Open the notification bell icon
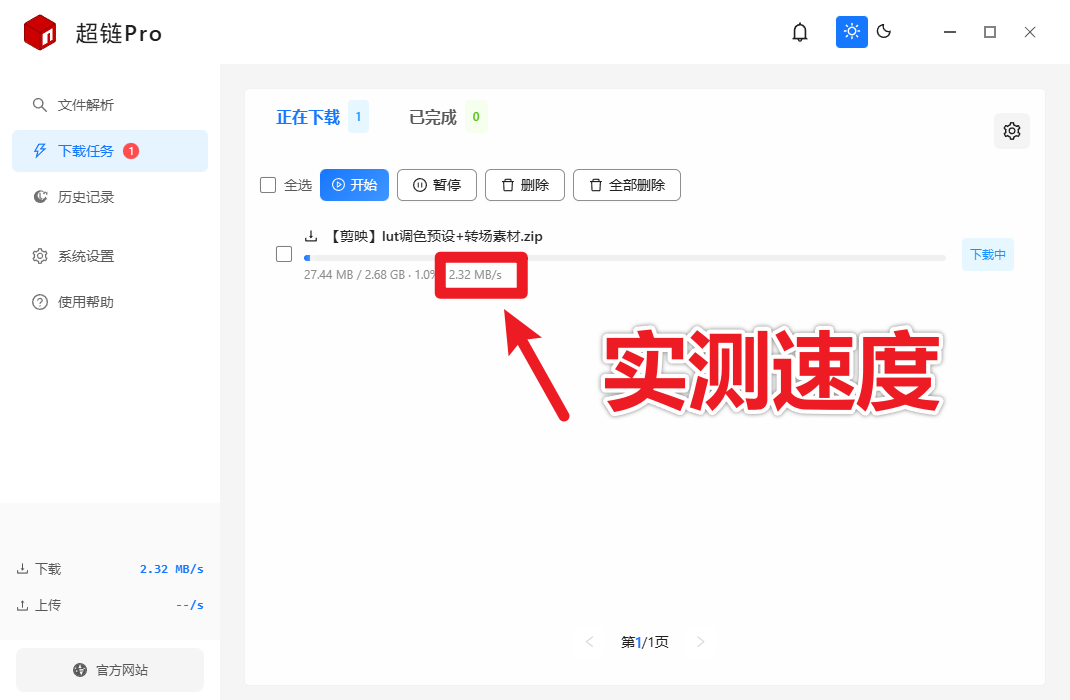The height and width of the screenshot is (700, 1070). coord(800,31)
